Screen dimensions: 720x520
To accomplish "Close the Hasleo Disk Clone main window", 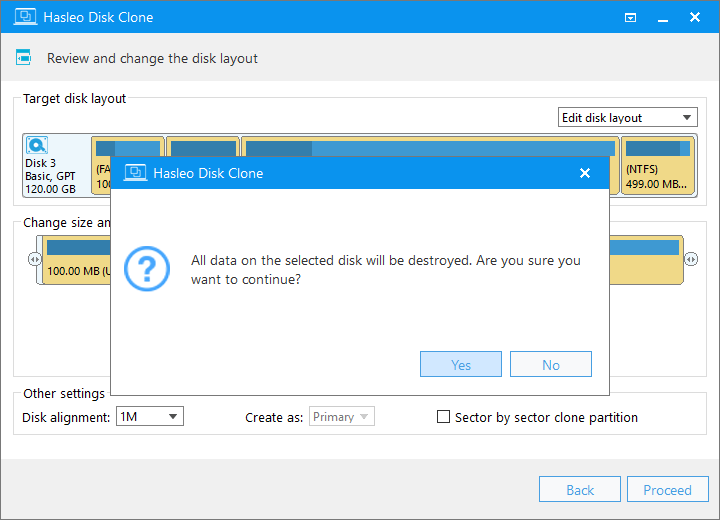I will (695, 17).
